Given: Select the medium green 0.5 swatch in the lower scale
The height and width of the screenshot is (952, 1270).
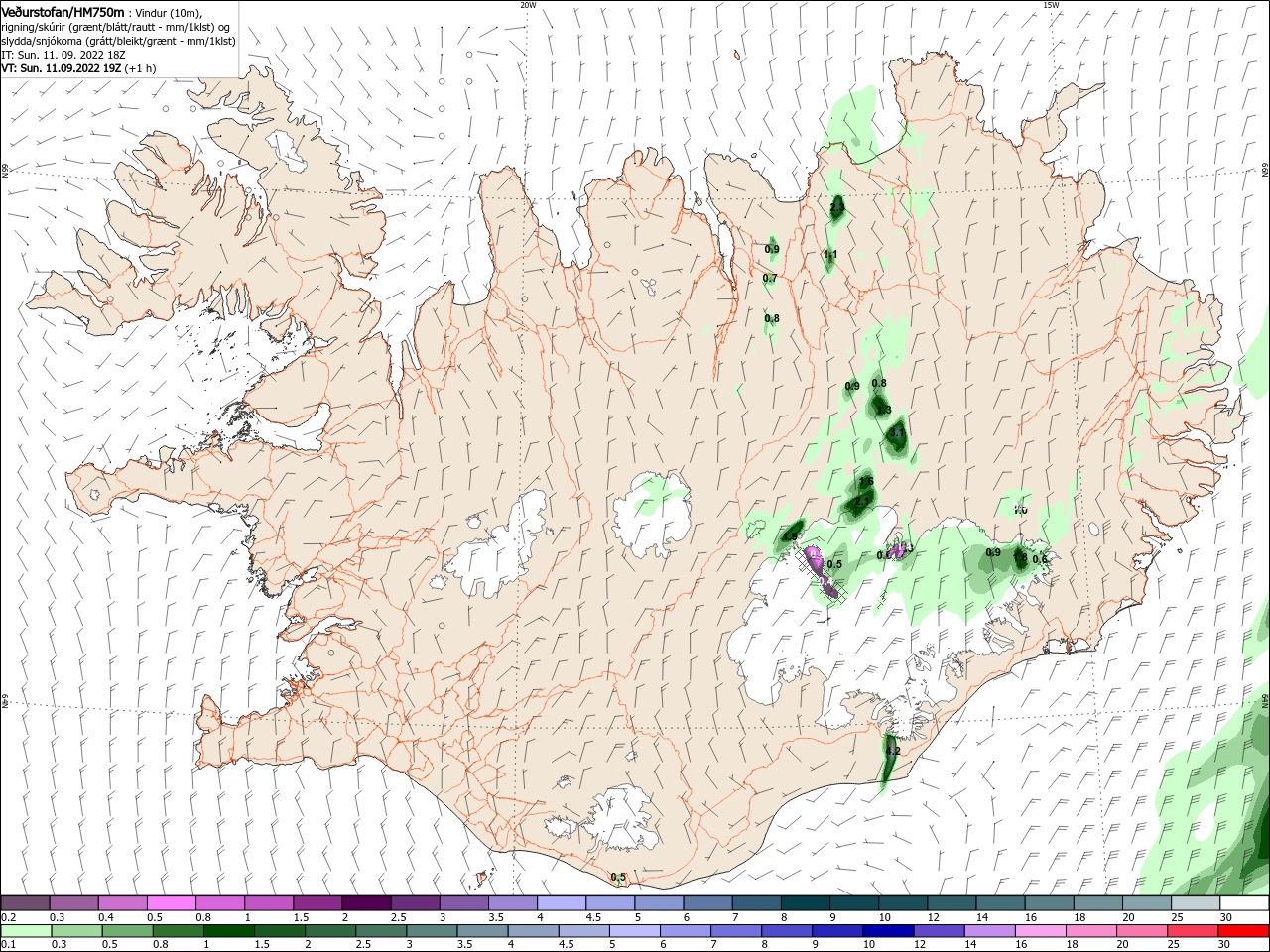Looking at the screenshot, I should pyautogui.click(x=127, y=931).
